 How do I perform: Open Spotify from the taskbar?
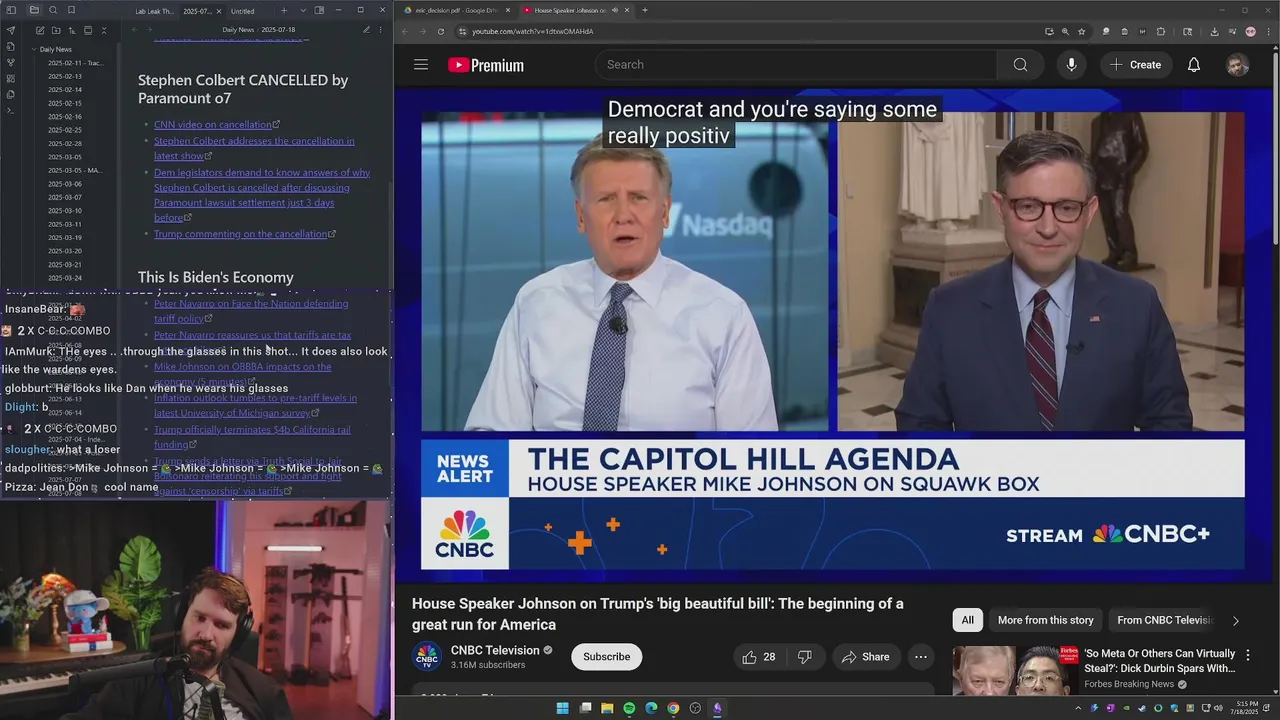click(629, 708)
